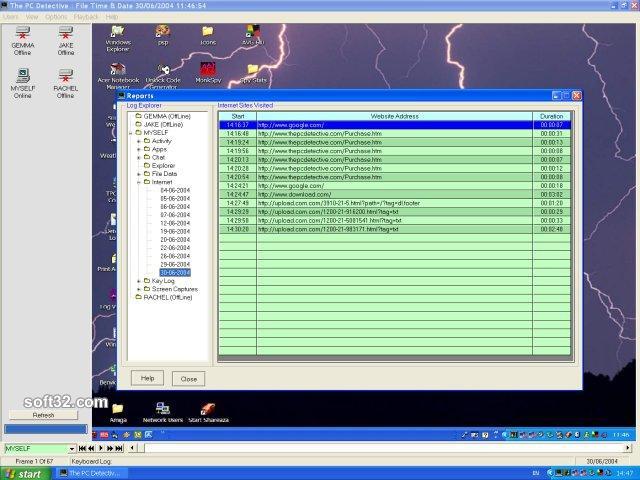Click right arrow of frame scrollbar
Image resolution: width=640 pixels, height=480 pixels.
[627, 448]
